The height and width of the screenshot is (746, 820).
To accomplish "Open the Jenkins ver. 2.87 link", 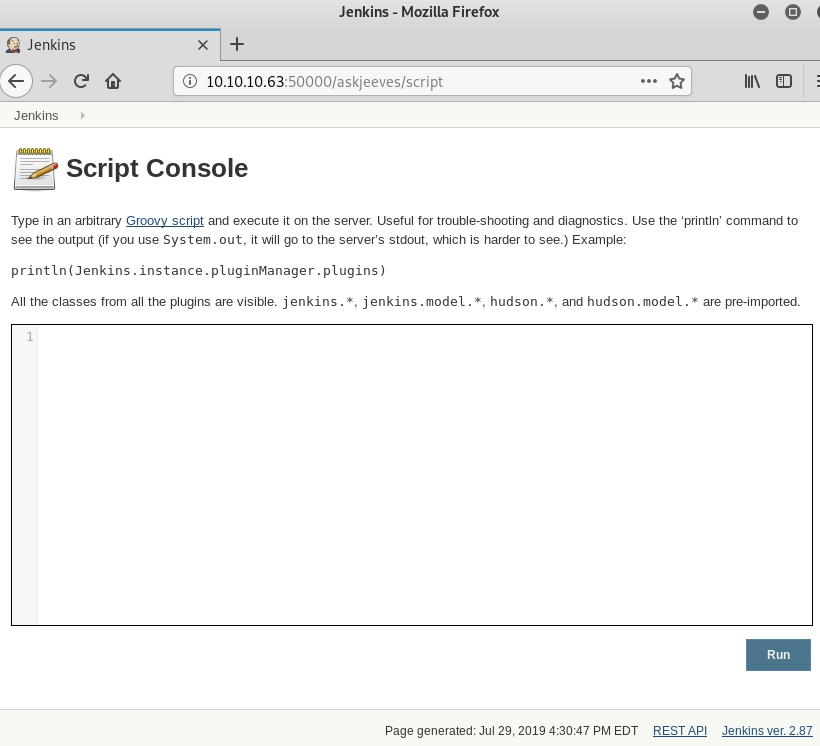I will click(x=767, y=731).
